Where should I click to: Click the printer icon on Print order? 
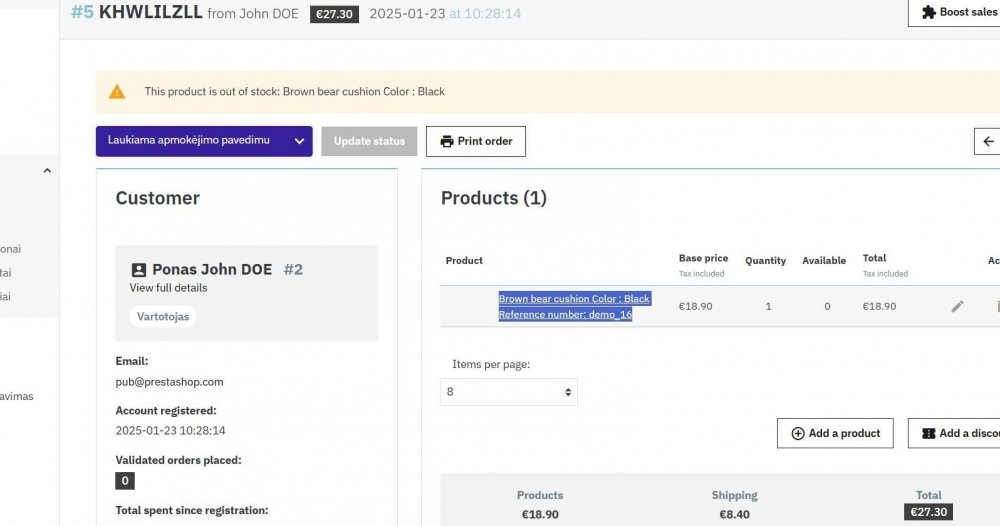coord(447,141)
